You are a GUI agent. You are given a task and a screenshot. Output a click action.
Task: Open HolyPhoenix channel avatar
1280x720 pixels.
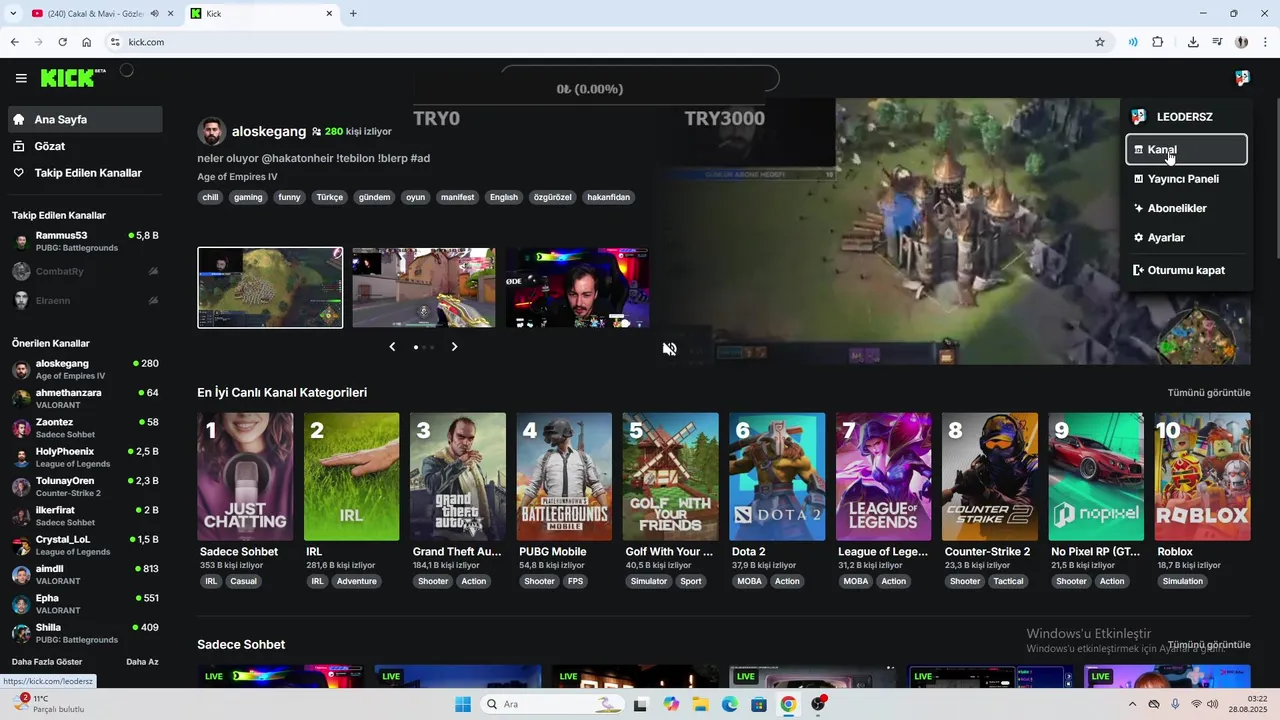tap(21, 457)
